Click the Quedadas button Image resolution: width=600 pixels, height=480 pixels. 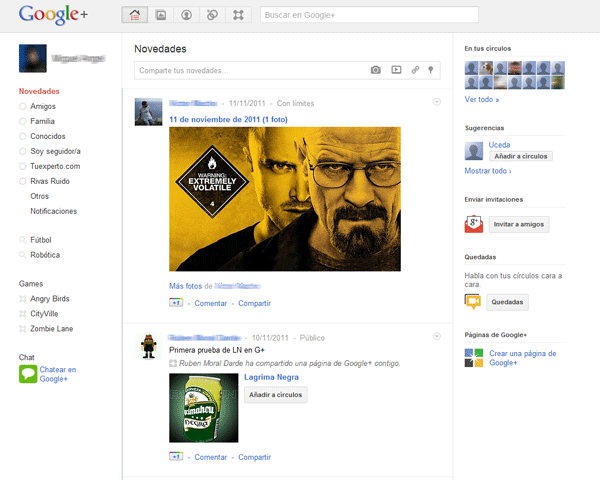(507, 302)
